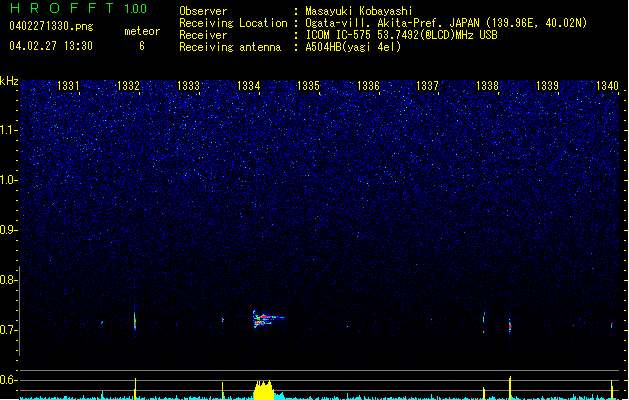The height and width of the screenshot is (400, 629).
Task: Click the 'meteor' count label
Action: pos(142,31)
